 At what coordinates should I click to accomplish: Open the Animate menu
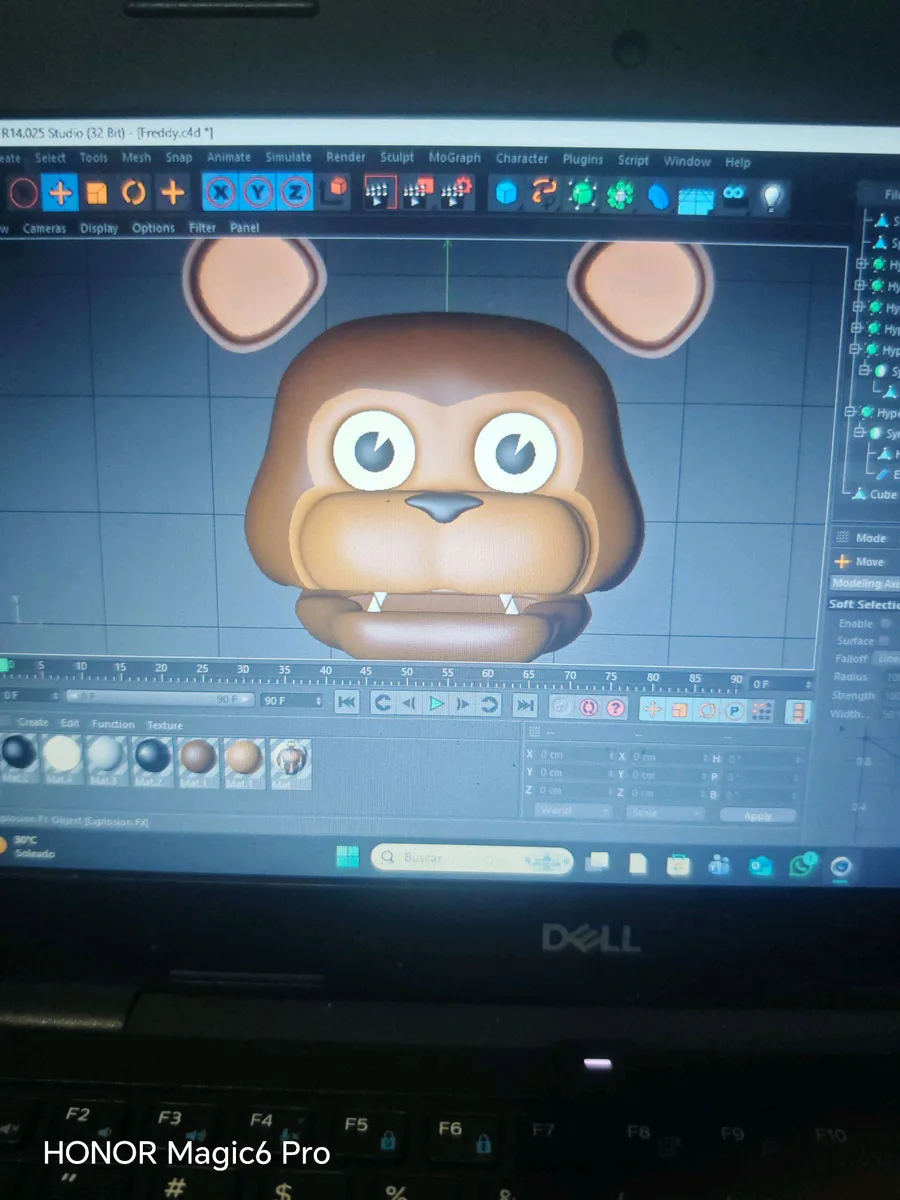[229, 157]
